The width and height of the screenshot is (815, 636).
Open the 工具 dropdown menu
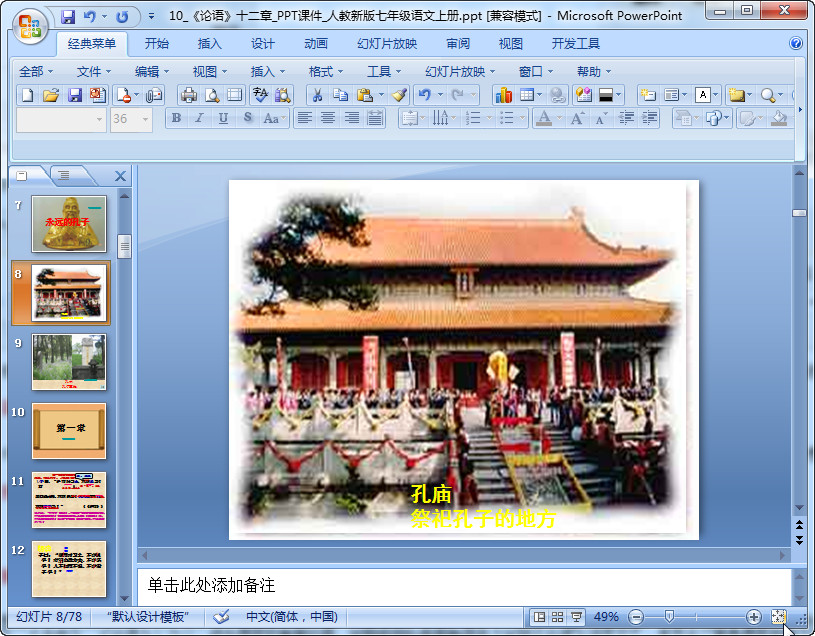(384, 71)
